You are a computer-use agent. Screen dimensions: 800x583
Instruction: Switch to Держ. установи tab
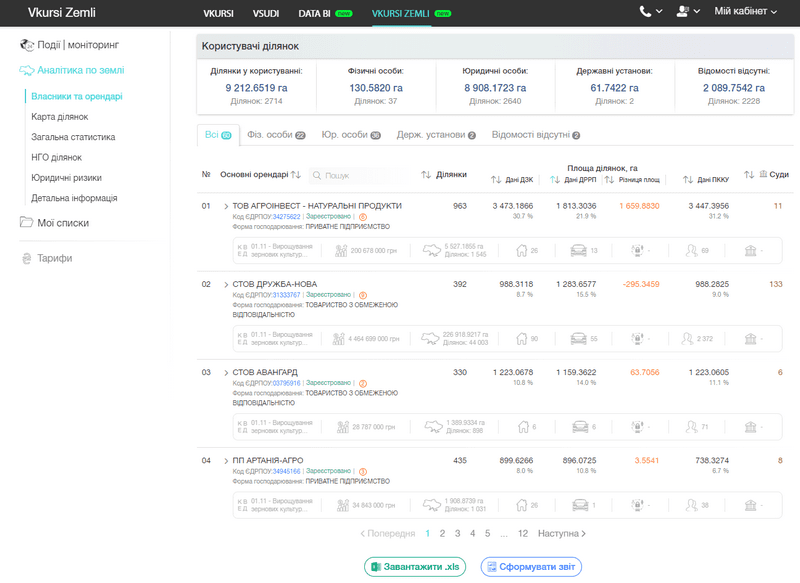[436, 135]
